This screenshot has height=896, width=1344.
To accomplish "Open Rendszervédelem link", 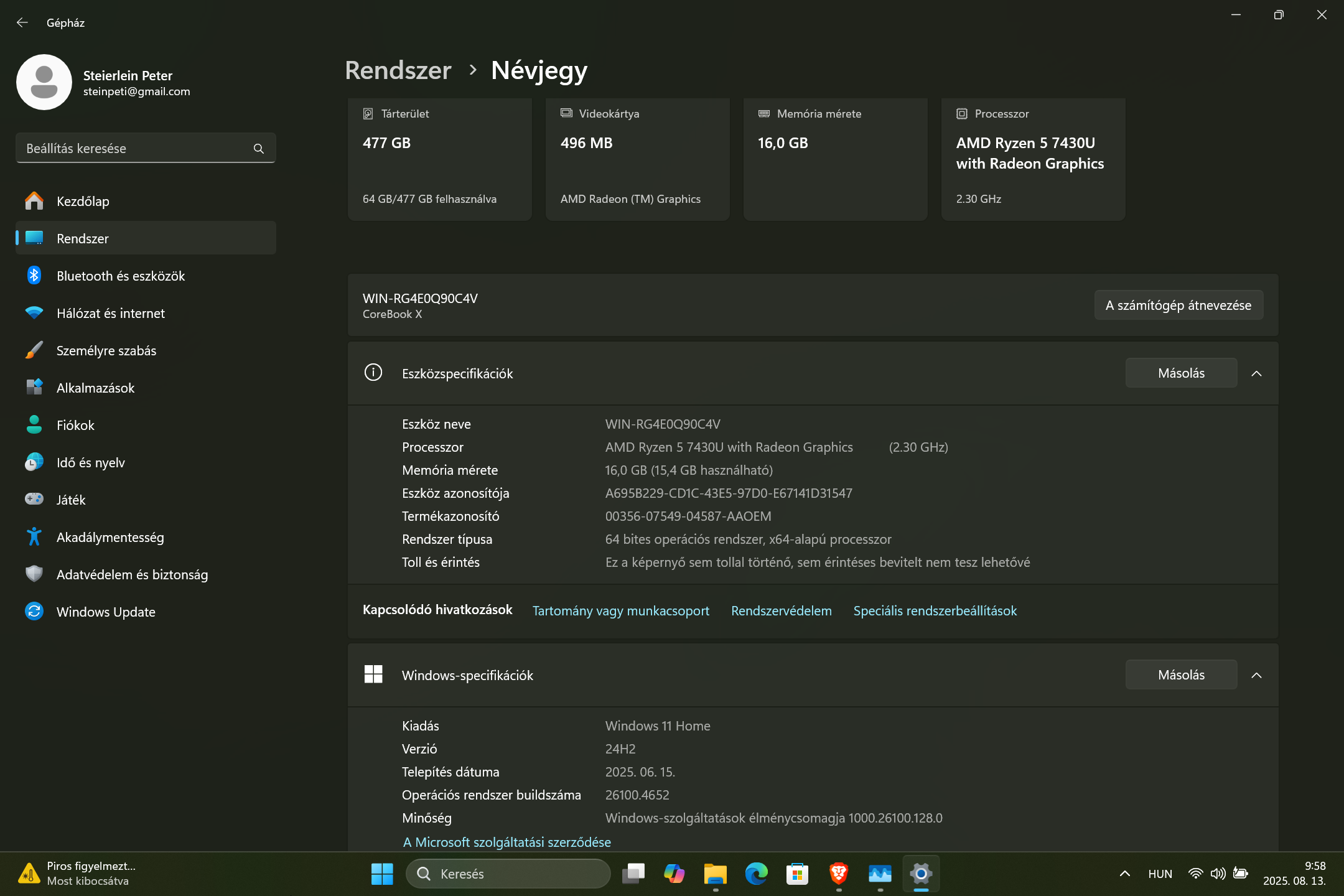I will [x=782, y=610].
